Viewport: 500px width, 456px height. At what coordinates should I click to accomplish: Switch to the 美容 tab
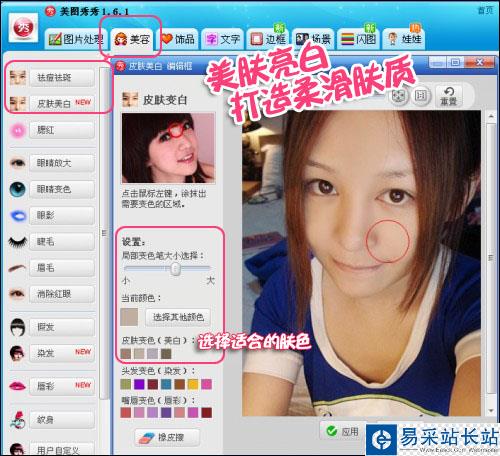(132, 40)
